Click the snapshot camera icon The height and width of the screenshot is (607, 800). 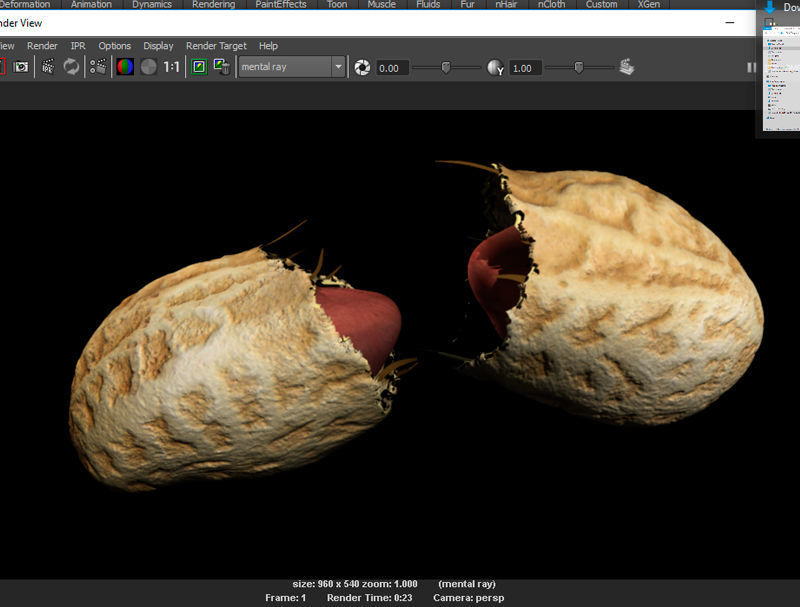21,67
